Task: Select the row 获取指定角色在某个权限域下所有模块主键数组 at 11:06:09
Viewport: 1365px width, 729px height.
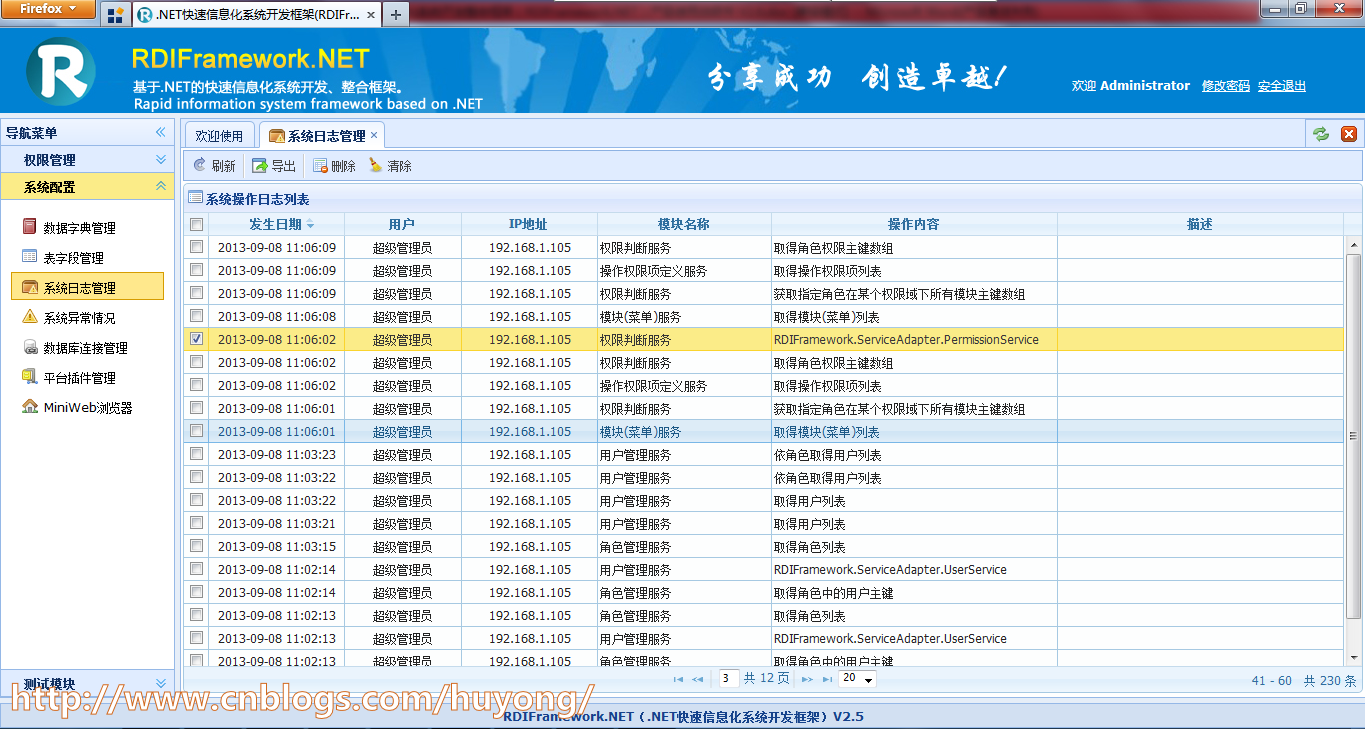Action: [x=763, y=293]
